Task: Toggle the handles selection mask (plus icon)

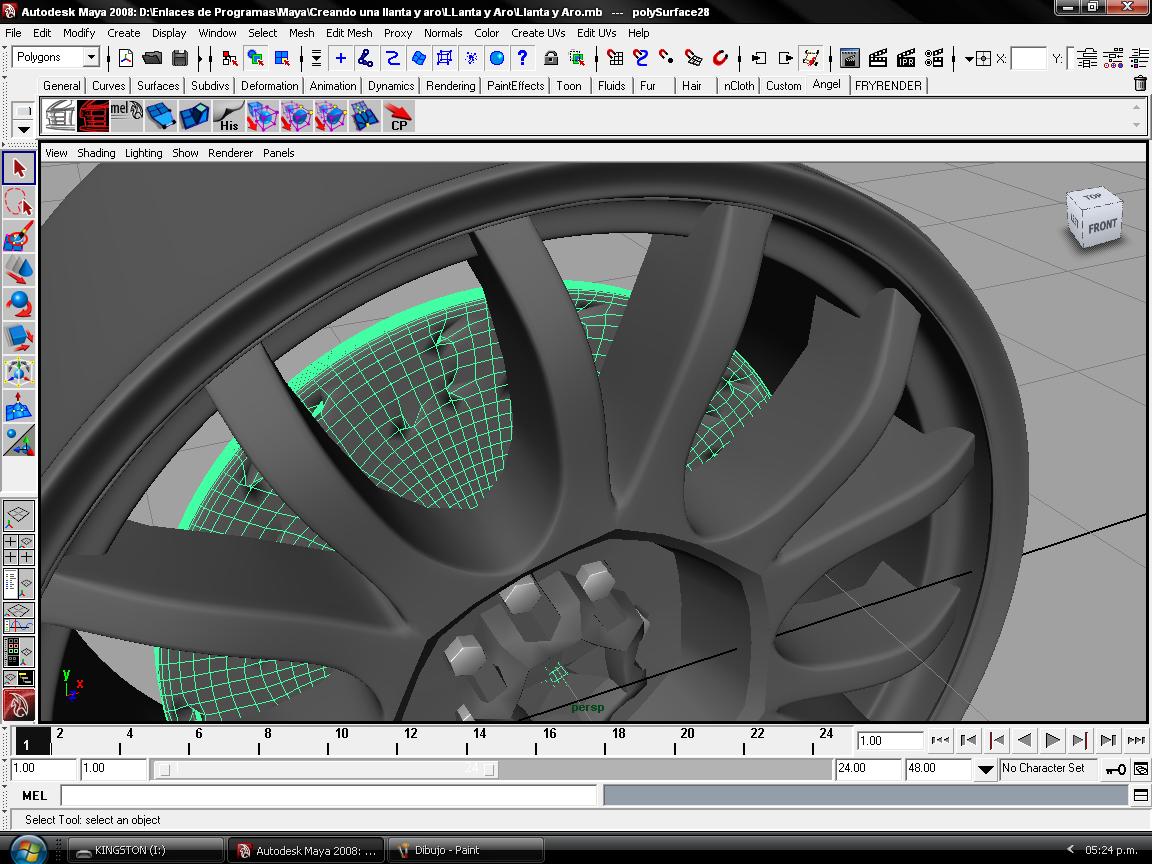Action: tap(341, 58)
